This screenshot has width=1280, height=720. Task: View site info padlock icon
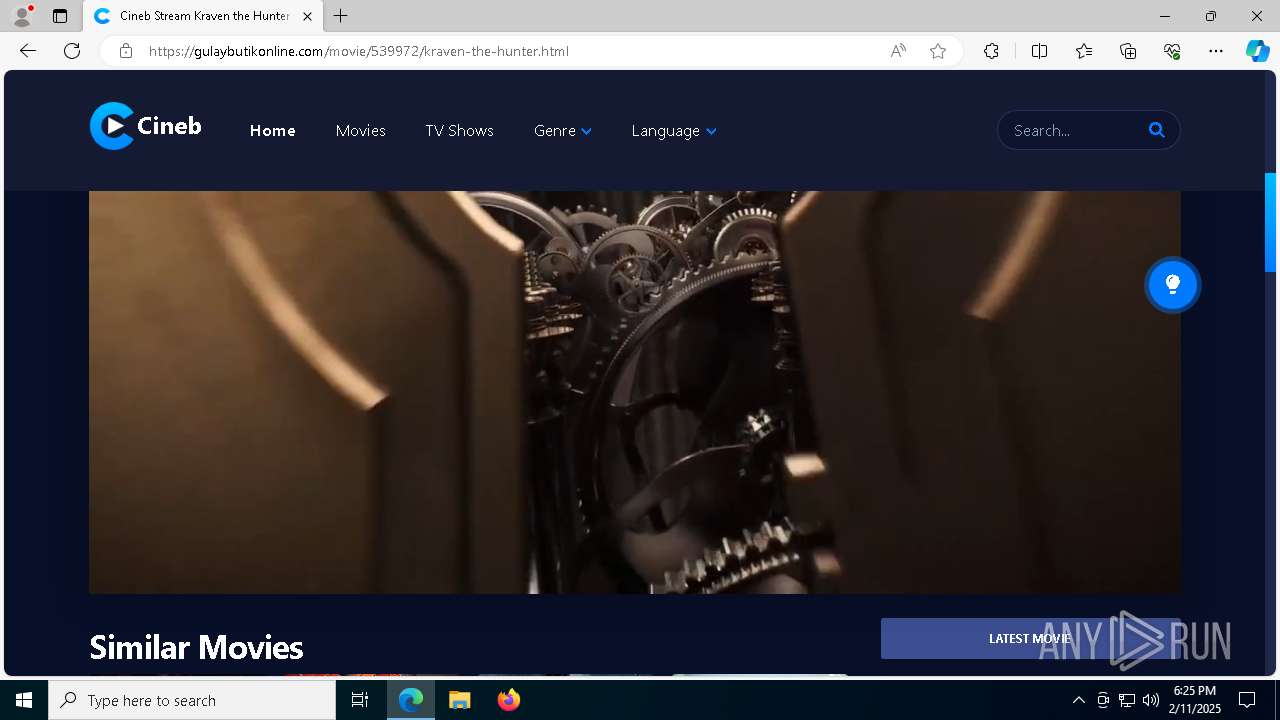[x=126, y=51]
